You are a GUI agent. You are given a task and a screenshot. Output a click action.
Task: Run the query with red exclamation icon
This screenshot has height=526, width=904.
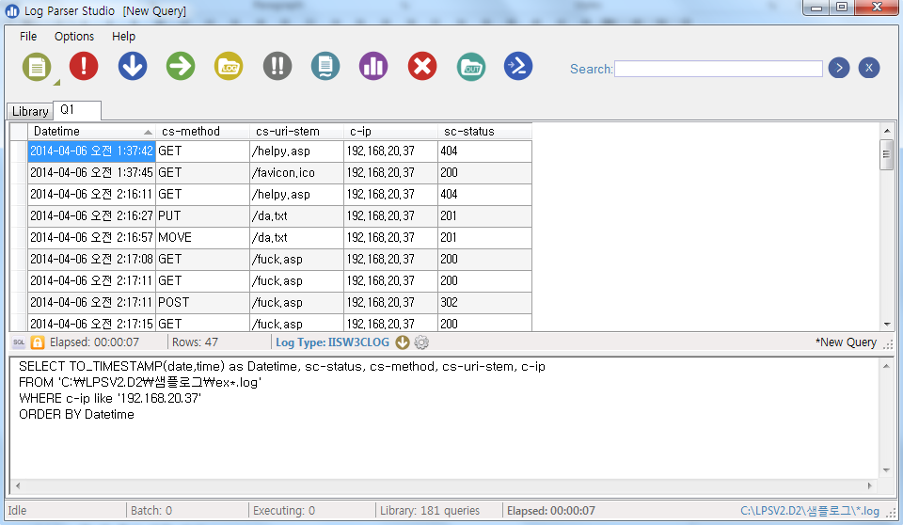[84, 67]
